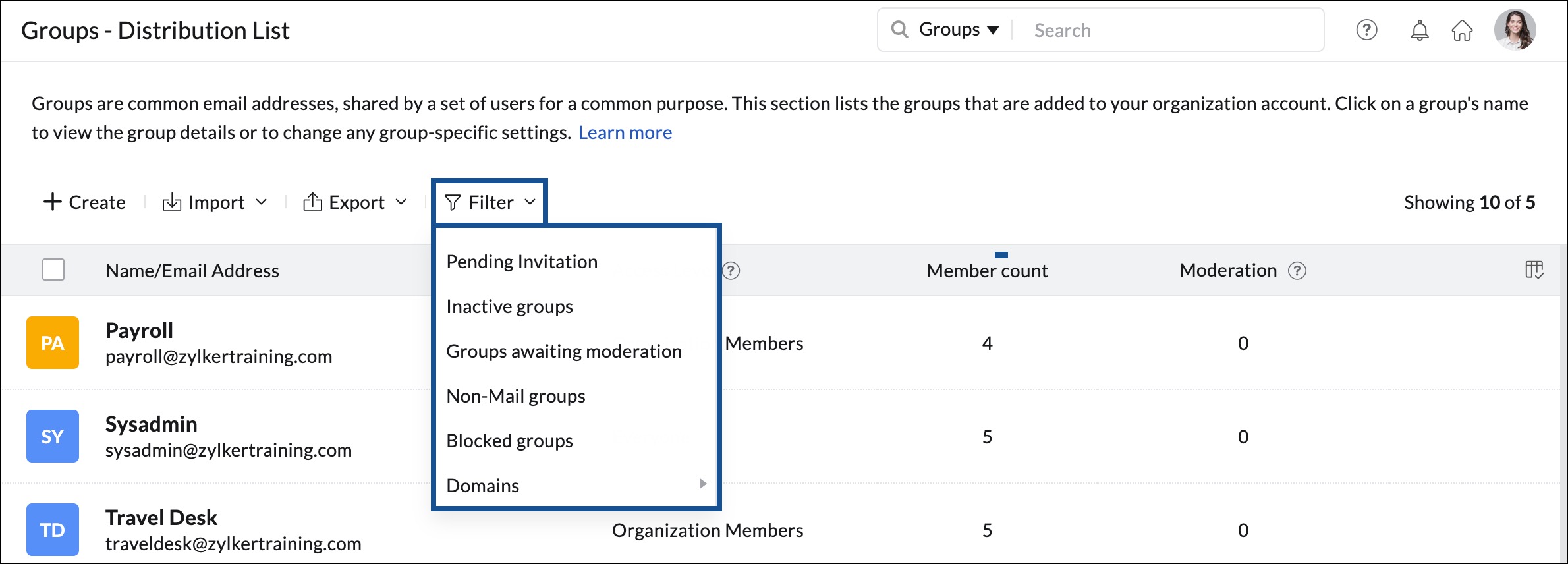Click the Create button
This screenshot has width=1568, height=564.
click(x=84, y=202)
